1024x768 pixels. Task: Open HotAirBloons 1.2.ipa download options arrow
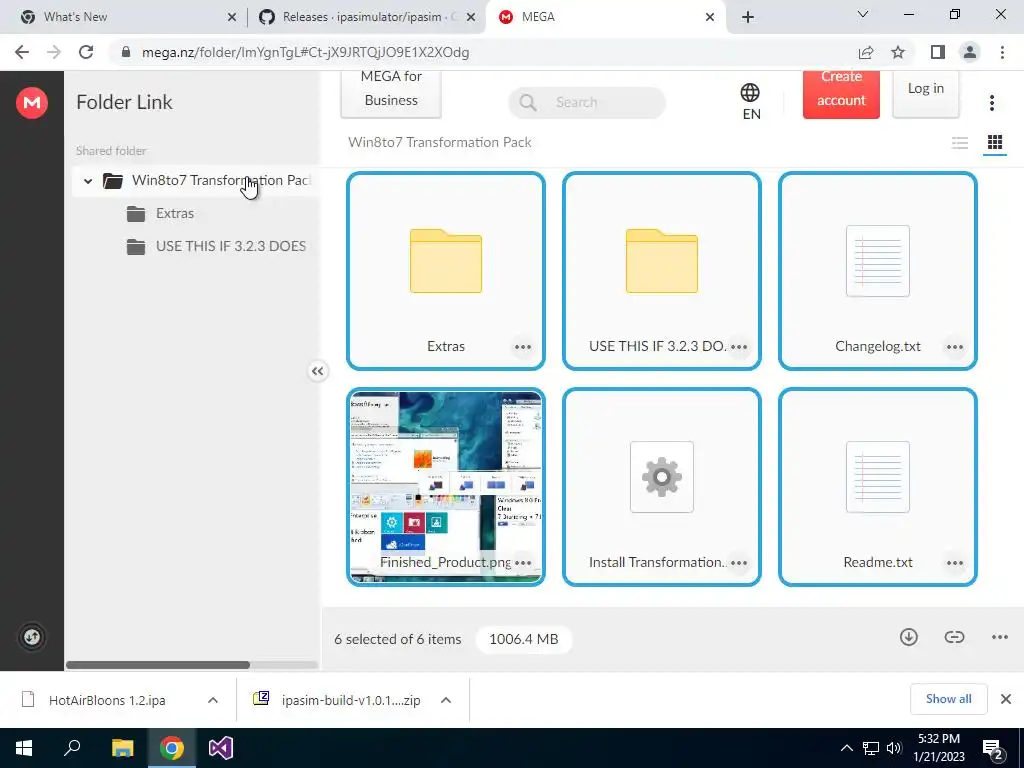tap(213, 700)
